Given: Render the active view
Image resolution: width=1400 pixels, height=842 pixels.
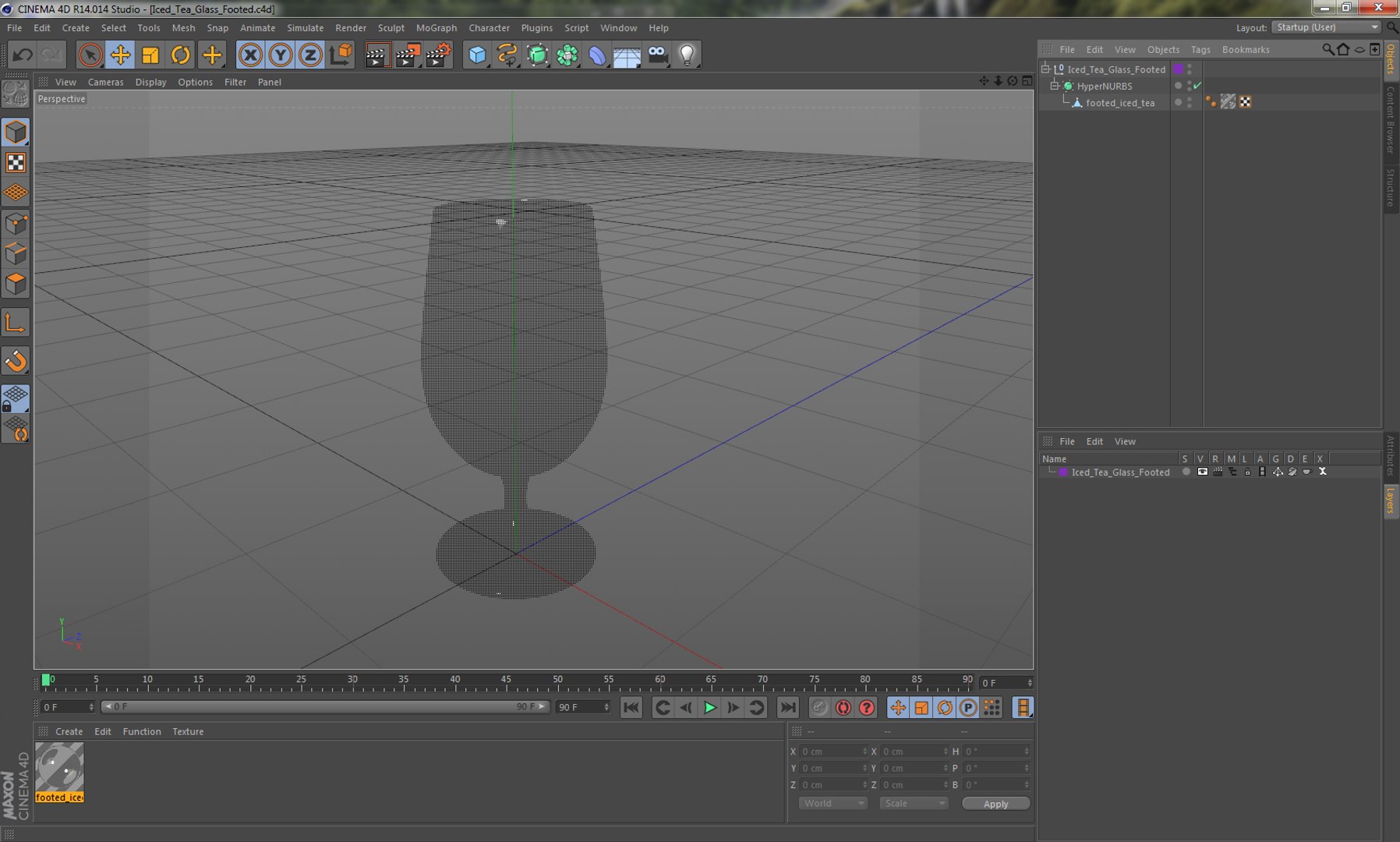Looking at the screenshot, I should pyautogui.click(x=377, y=55).
